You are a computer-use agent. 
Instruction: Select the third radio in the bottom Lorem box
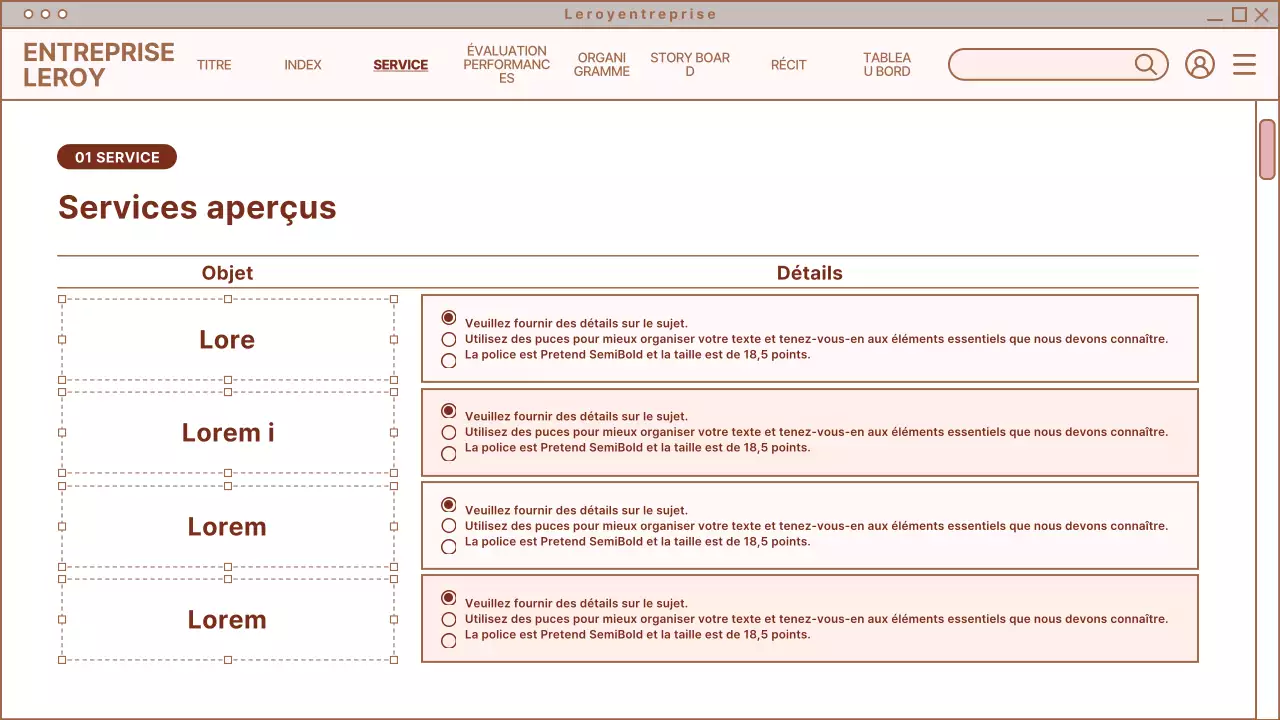[448, 640]
